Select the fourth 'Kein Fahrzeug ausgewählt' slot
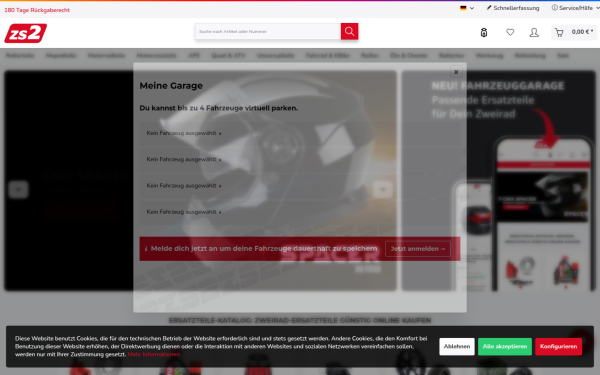Viewport: 600px width, 375px height. 184,212
